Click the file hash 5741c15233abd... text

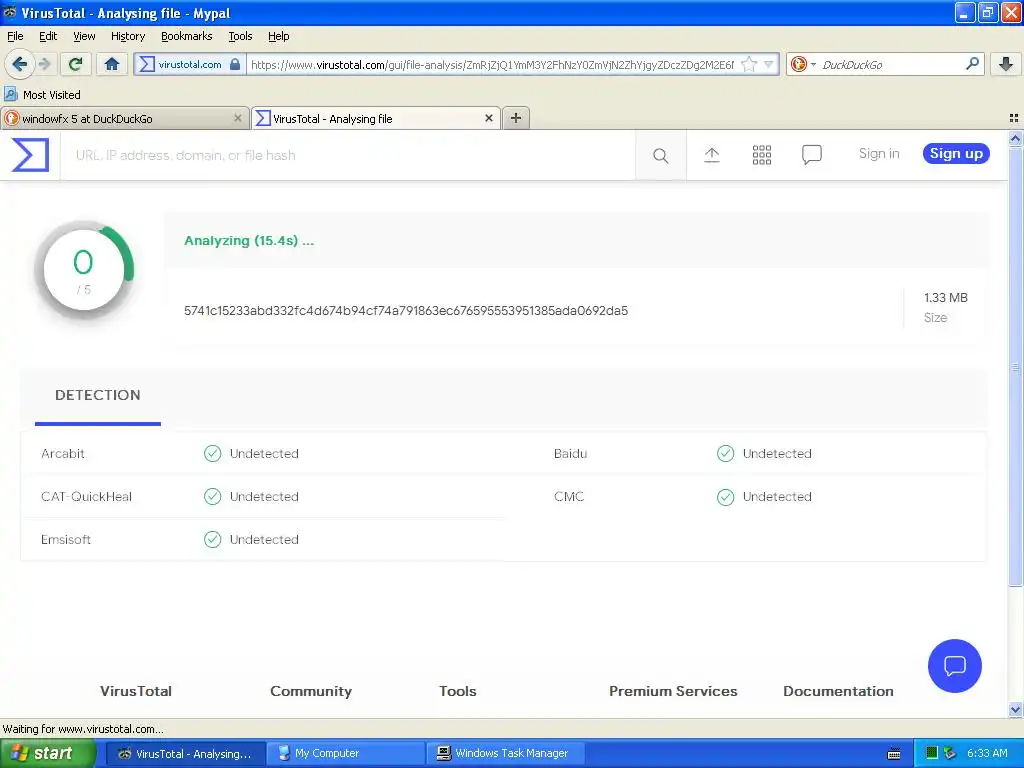coord(406,310)
